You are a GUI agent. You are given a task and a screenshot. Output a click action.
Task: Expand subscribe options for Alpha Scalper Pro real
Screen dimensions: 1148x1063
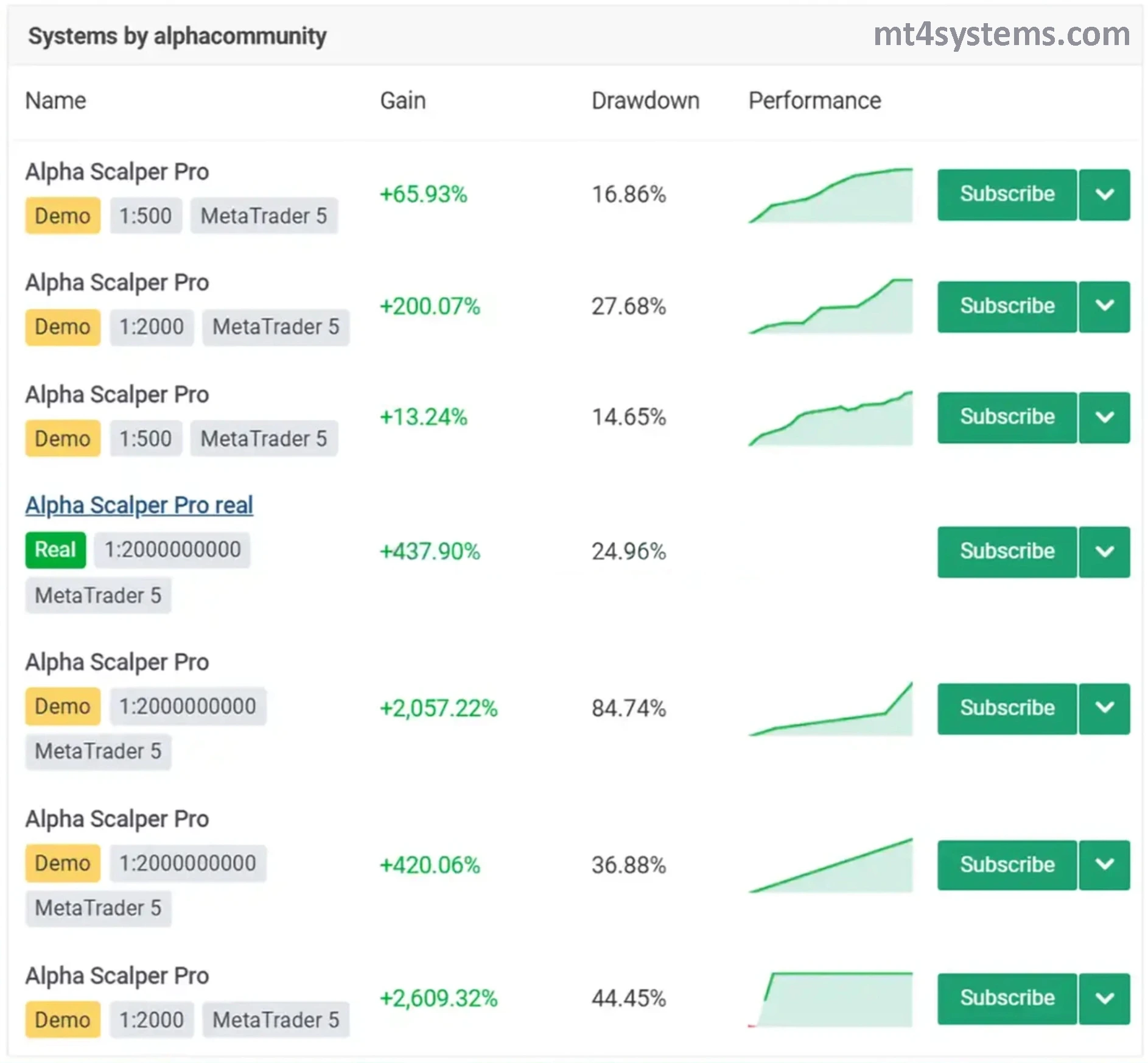[1104, 552]
